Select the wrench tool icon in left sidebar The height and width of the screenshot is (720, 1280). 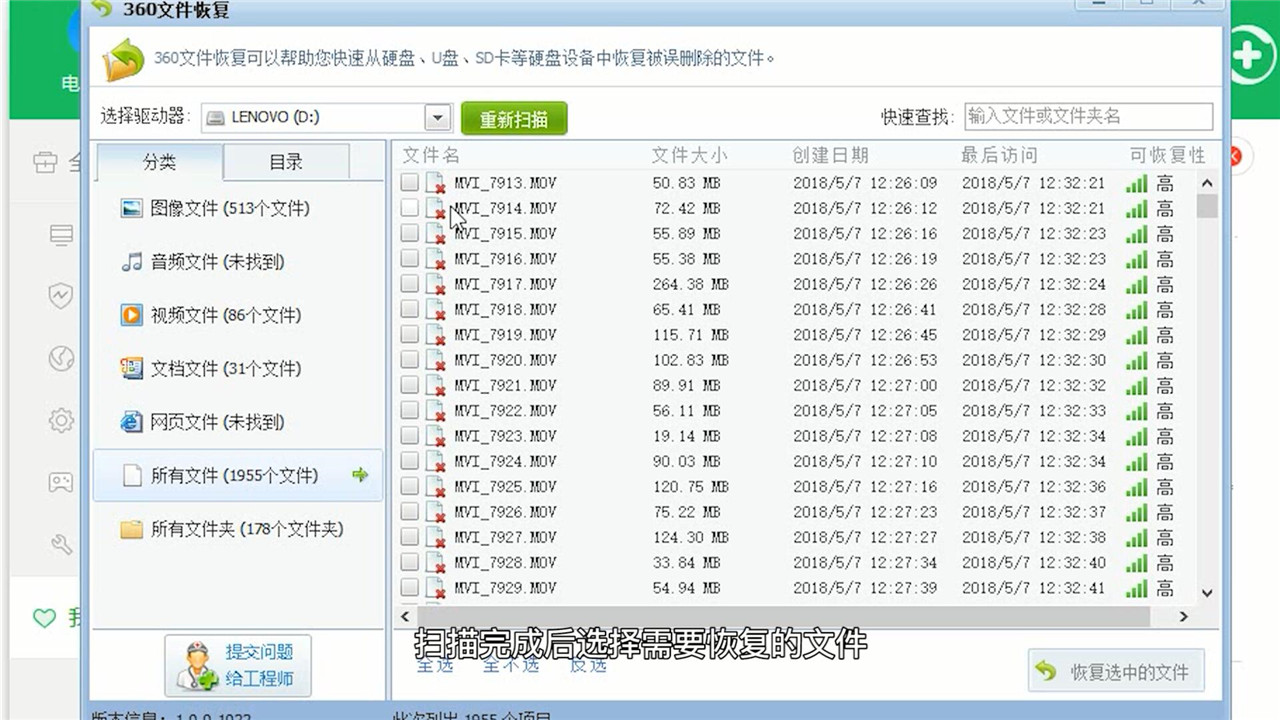pyautogui.click(x=60, y=545)
